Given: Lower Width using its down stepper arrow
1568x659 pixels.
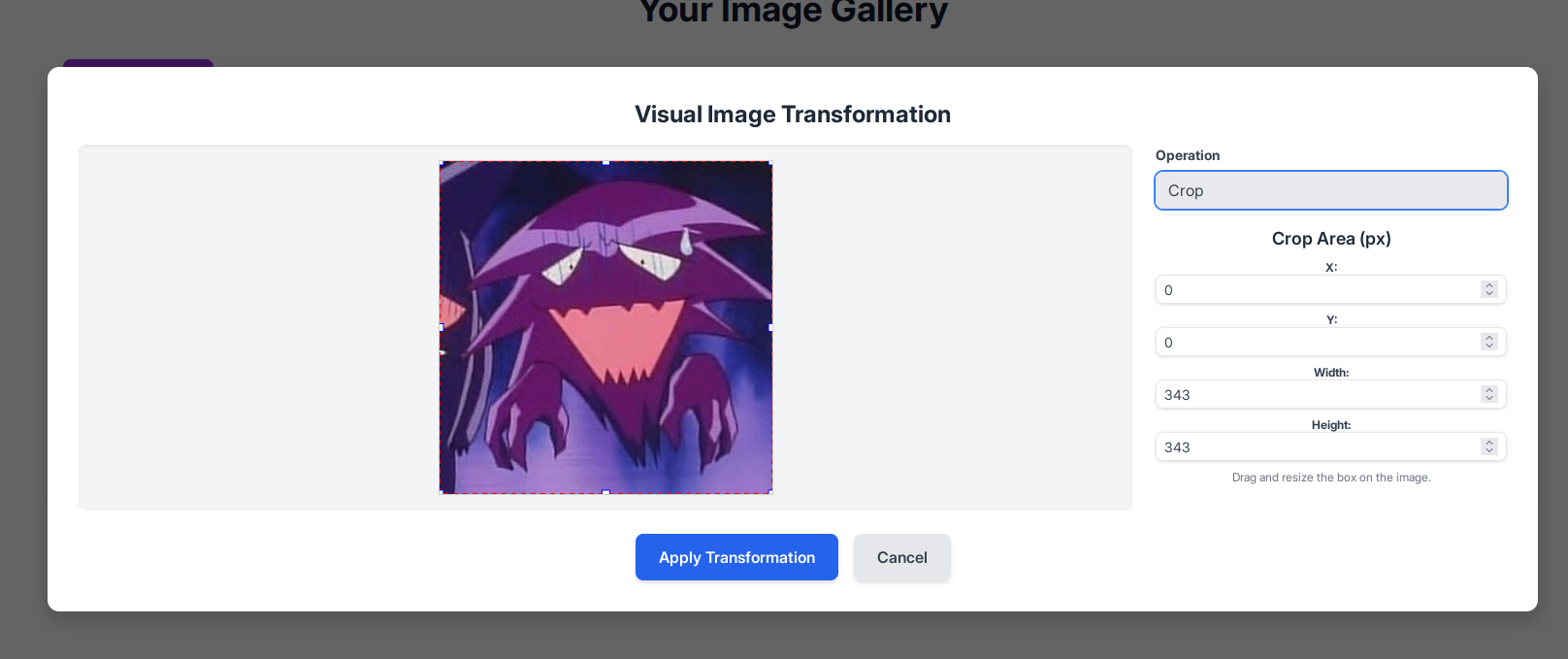Looking at the screenshot, I should pos(1489,399).
